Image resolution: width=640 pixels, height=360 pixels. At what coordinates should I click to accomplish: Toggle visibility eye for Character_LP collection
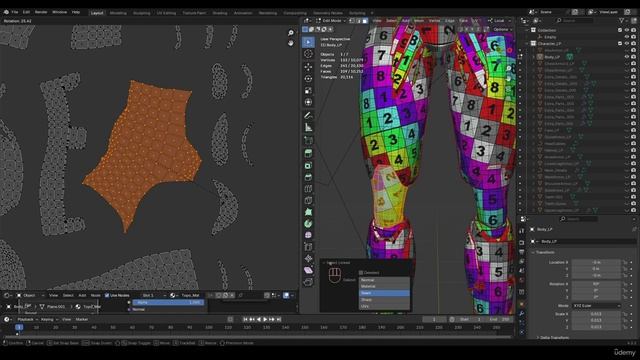click(627, 43)
